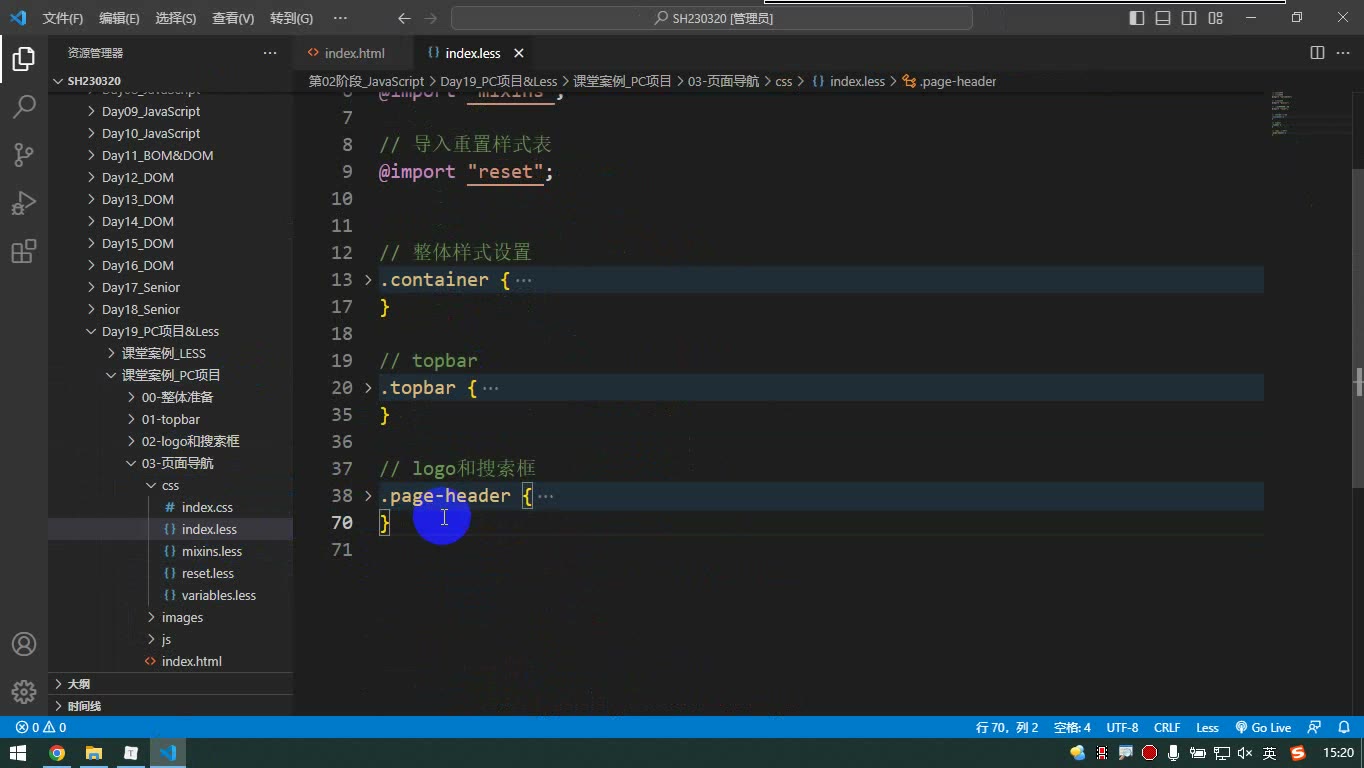Image resolution: width=1364 pixels, height=768 pixels.
Task: Start Go Live server from the status bar
Action: click(1264, 728)
